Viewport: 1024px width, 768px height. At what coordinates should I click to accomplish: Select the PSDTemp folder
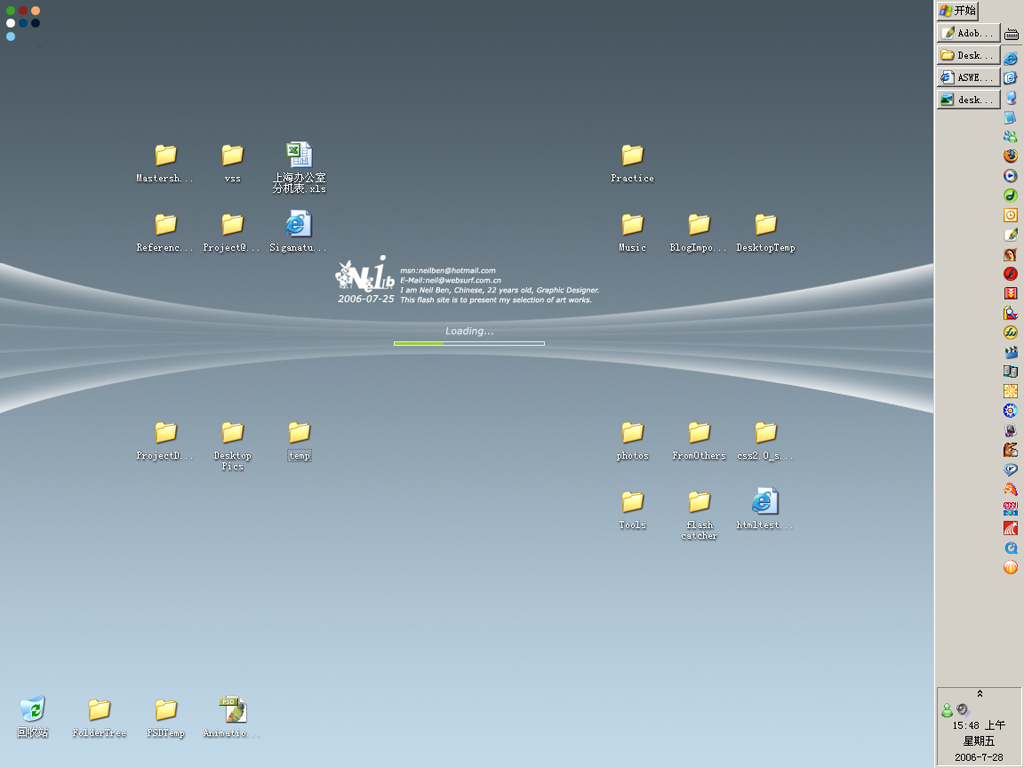point(165,718)
